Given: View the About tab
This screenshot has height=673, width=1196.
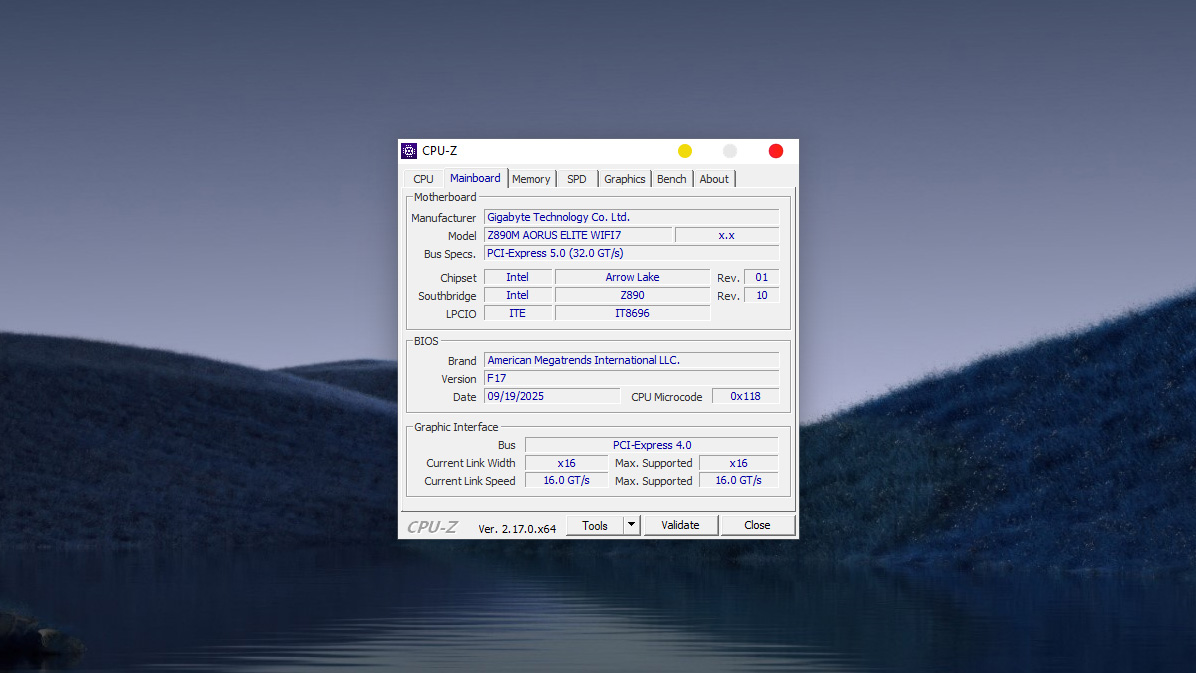Looking at the screenshot, I should pos(714,179).
